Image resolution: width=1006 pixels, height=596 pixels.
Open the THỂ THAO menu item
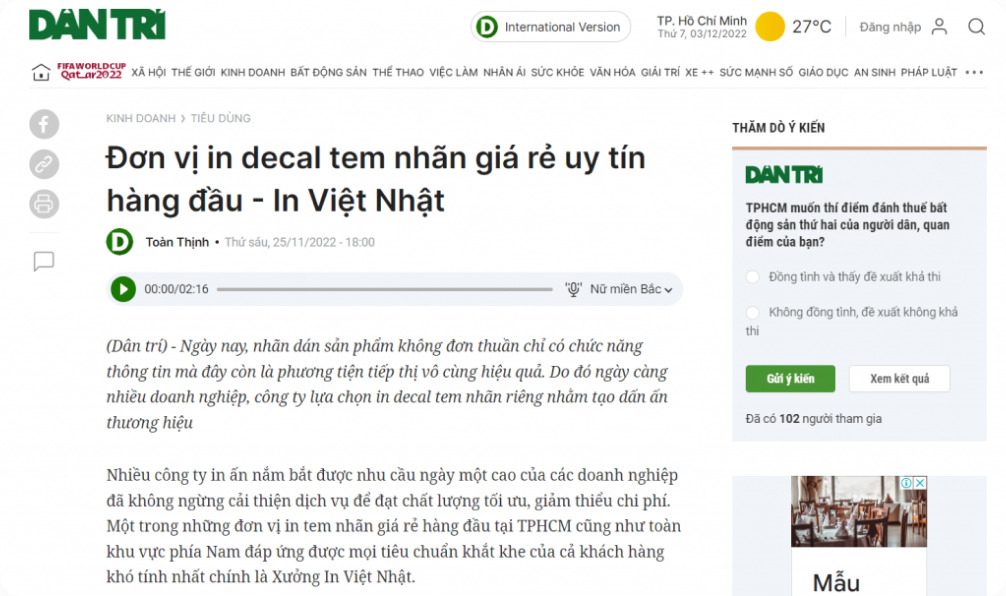click(398, 72)
